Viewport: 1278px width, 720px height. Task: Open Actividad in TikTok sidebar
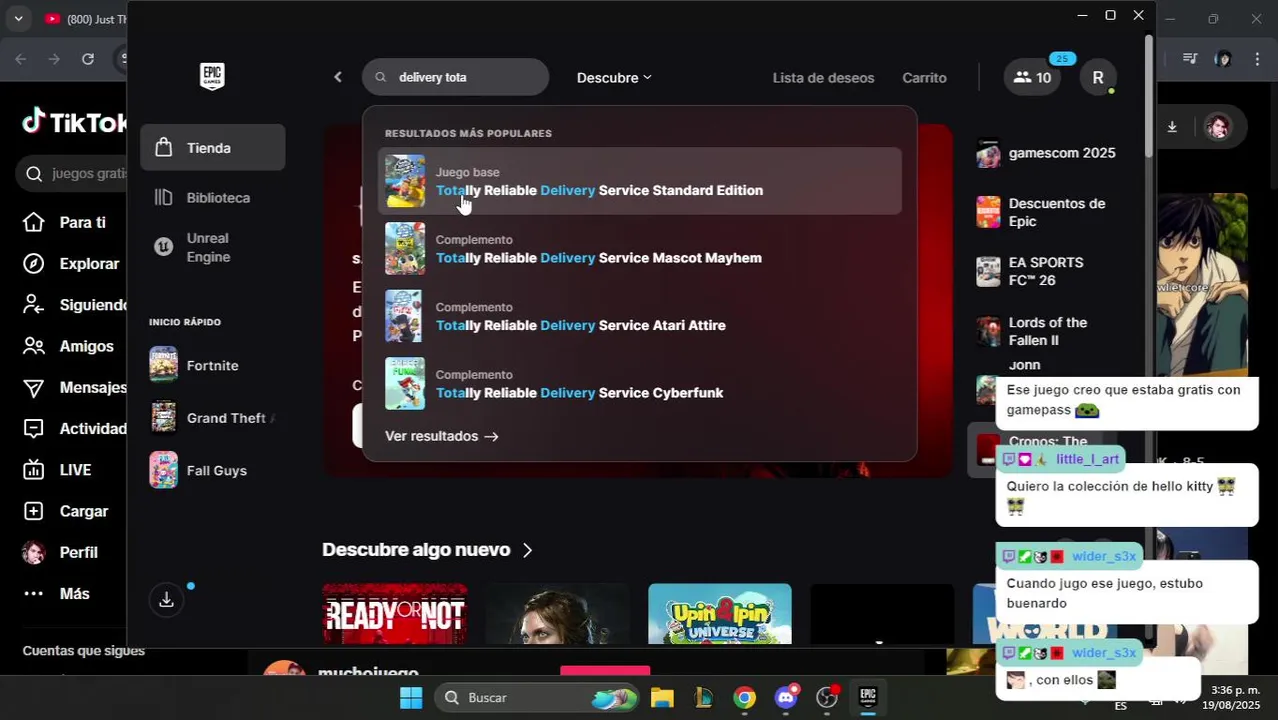point(75,429)
